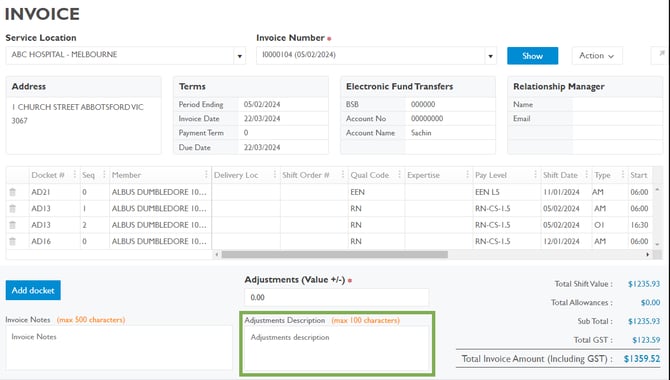670x380 pixels.
Task: Sort by Delivery Loc column header
Action: 236,175
